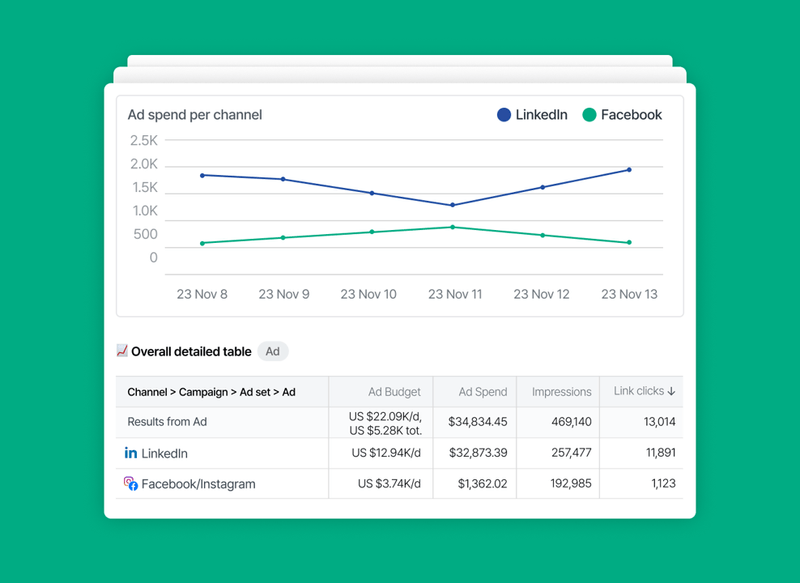Image resolution: width=800 pixels, height=583 pixels.
Task: Click the LinkedIn data point at 23 Nov 13
Action: coord(629,170)
